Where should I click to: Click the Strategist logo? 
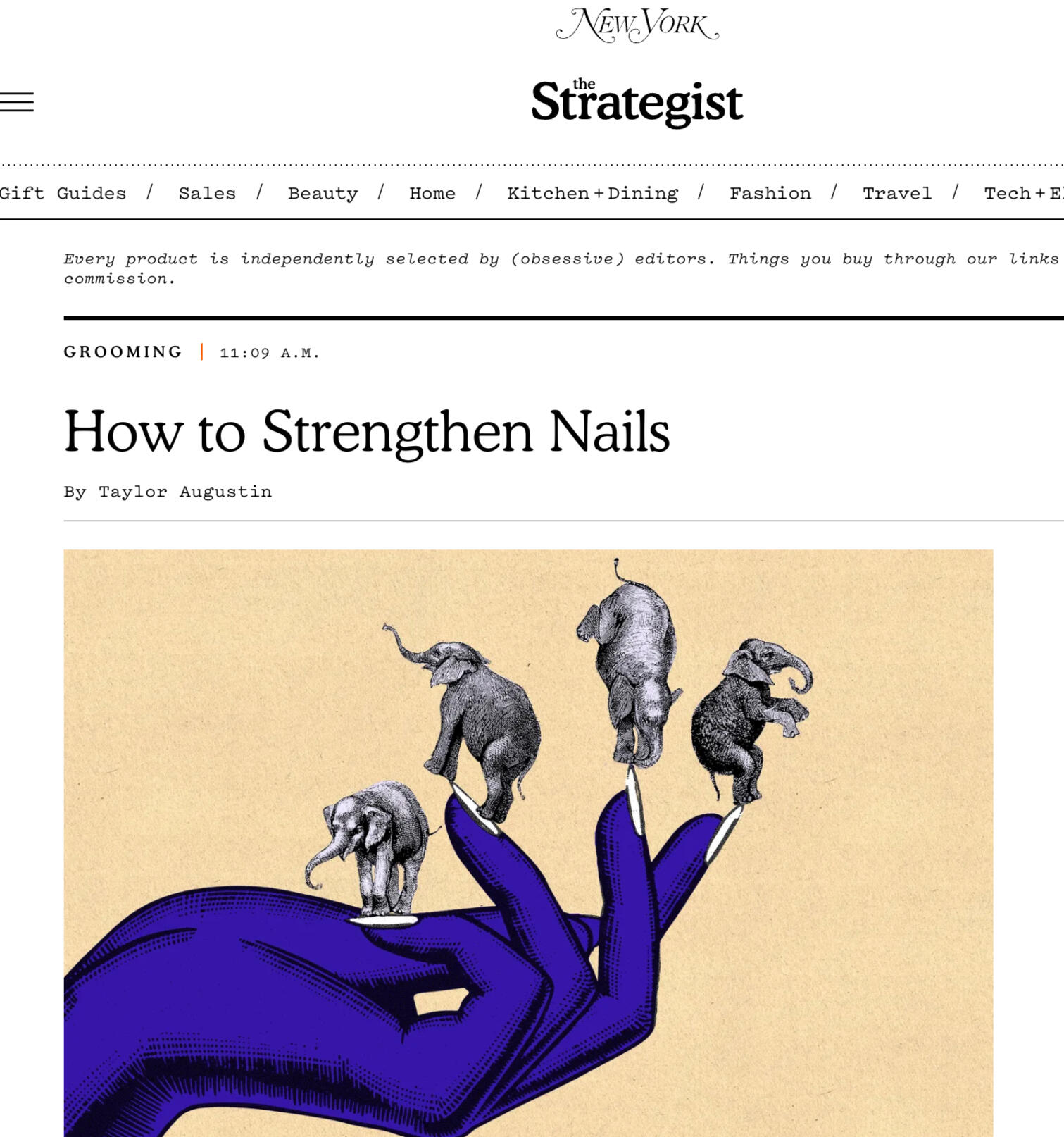[637, 102]
